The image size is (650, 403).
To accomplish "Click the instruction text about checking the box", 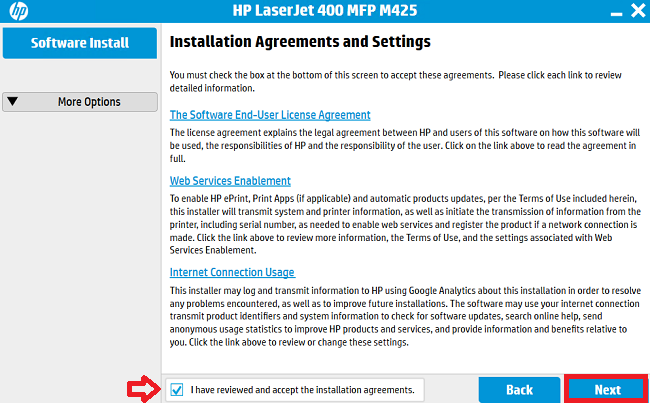I will pos(395,82).
